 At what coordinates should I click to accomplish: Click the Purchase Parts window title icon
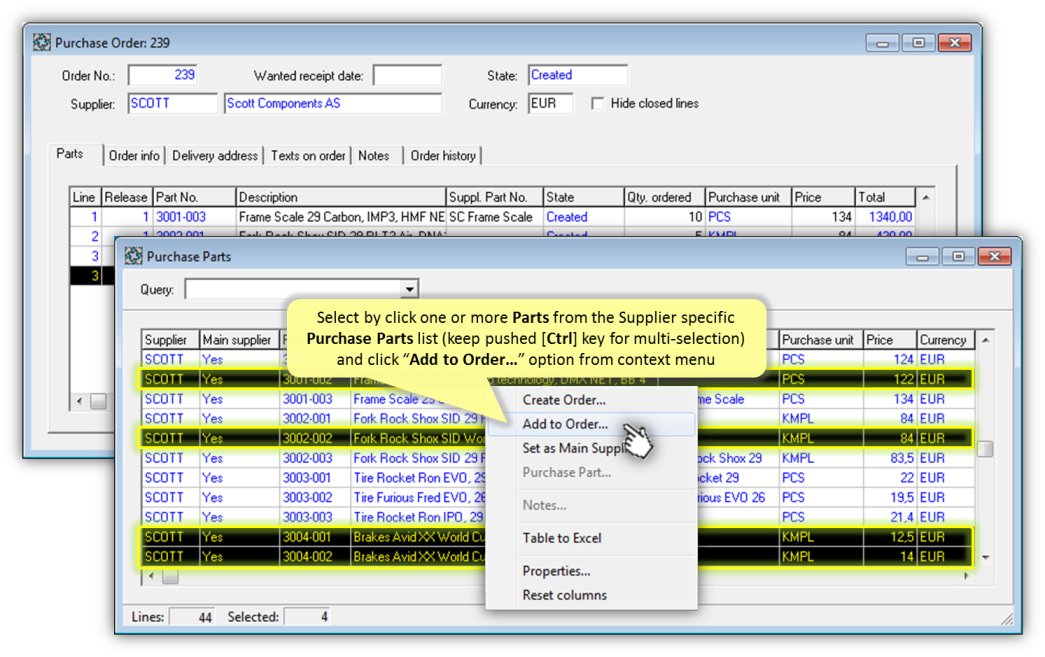[133, 256]
